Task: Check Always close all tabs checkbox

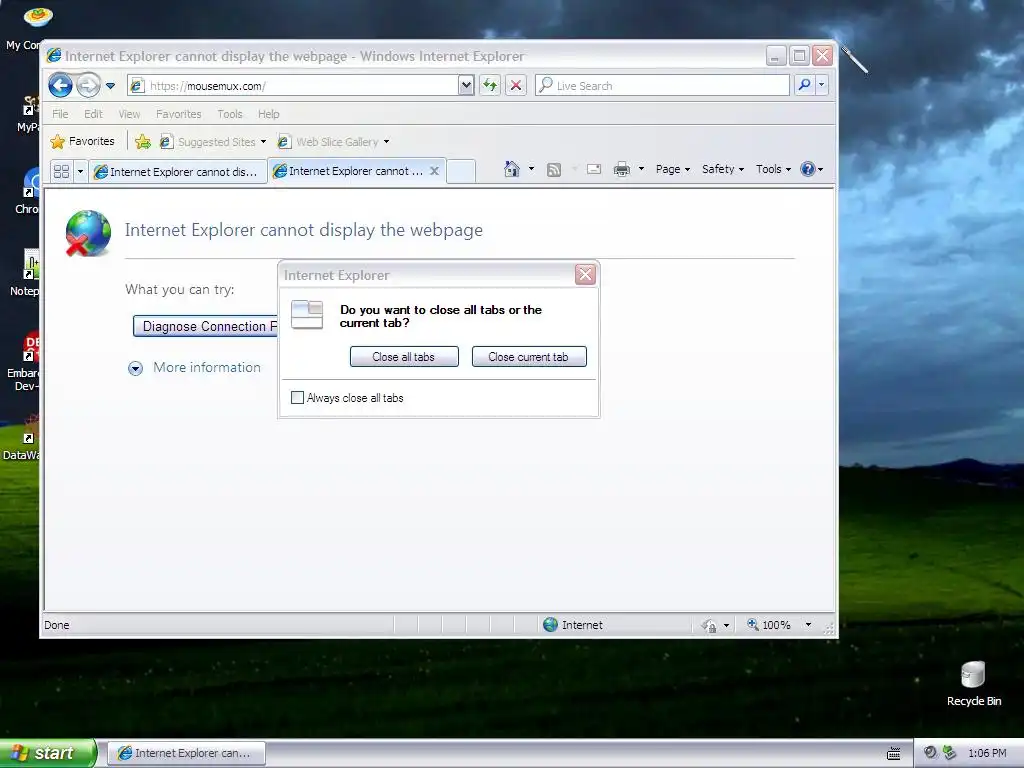Action: pyautogui.click(x=297, y=398)
